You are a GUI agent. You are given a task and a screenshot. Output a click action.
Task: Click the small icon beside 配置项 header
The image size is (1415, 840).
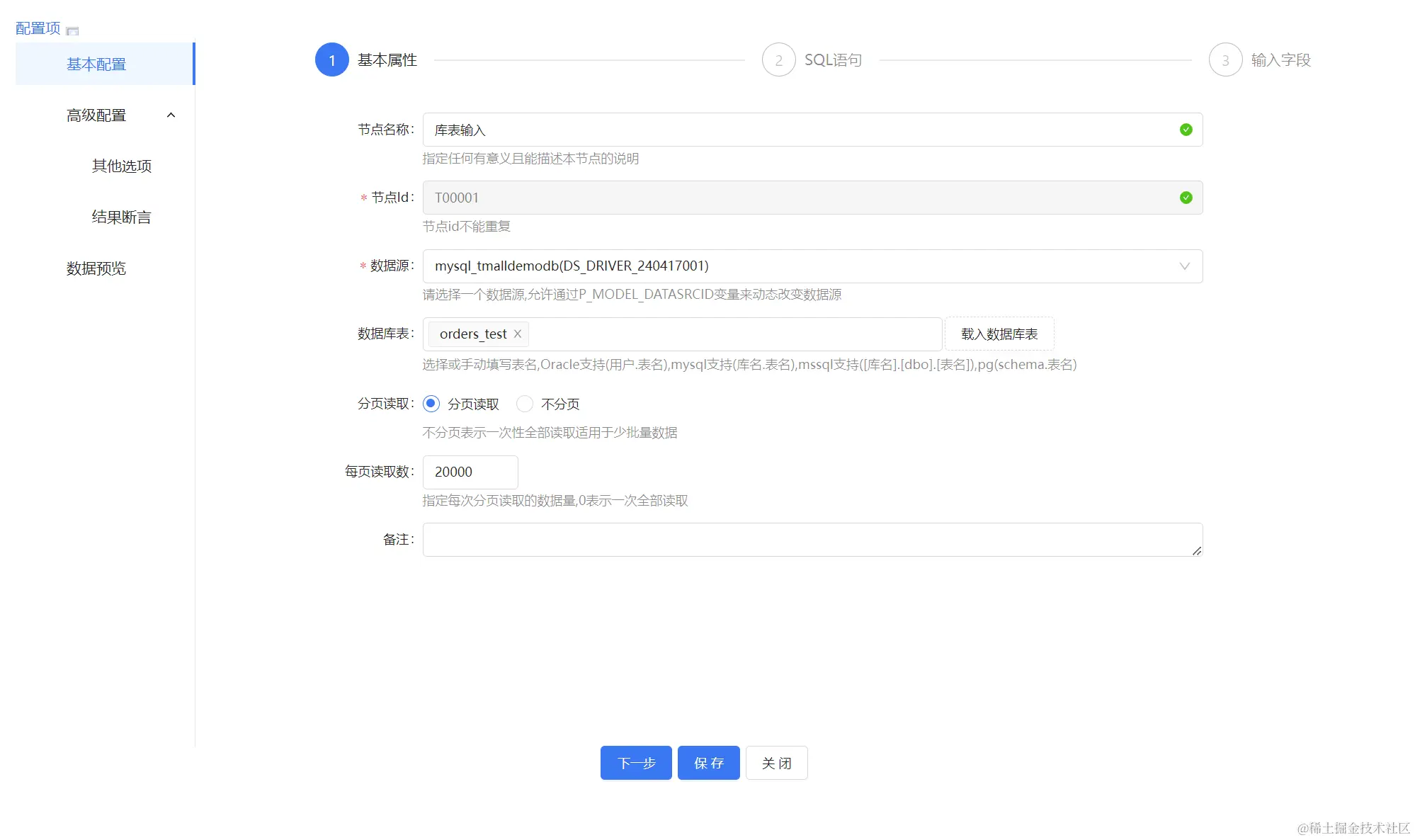(x=72, y=30)
